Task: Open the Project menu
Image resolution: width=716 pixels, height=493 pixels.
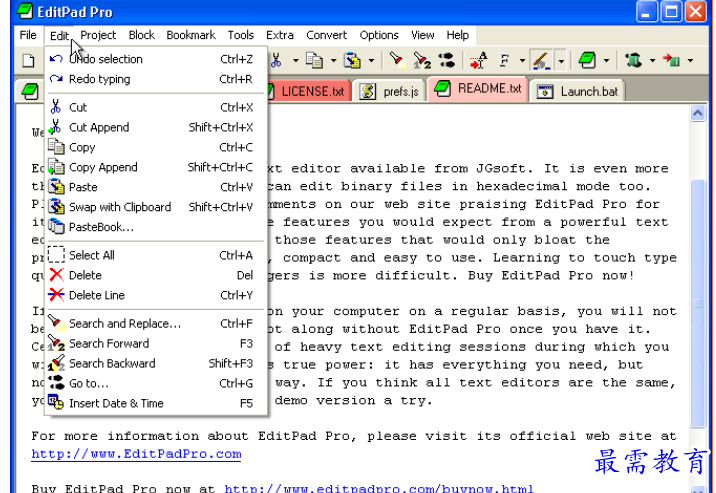Action: pyautogui.click(x=98, y=35)
